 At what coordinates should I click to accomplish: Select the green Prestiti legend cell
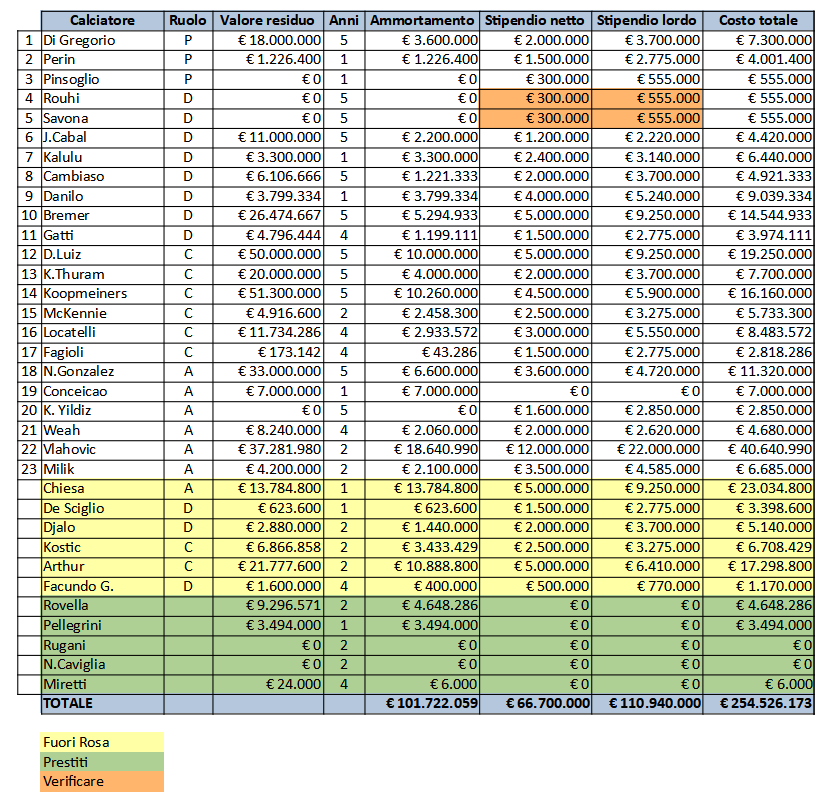pos(102,762)
